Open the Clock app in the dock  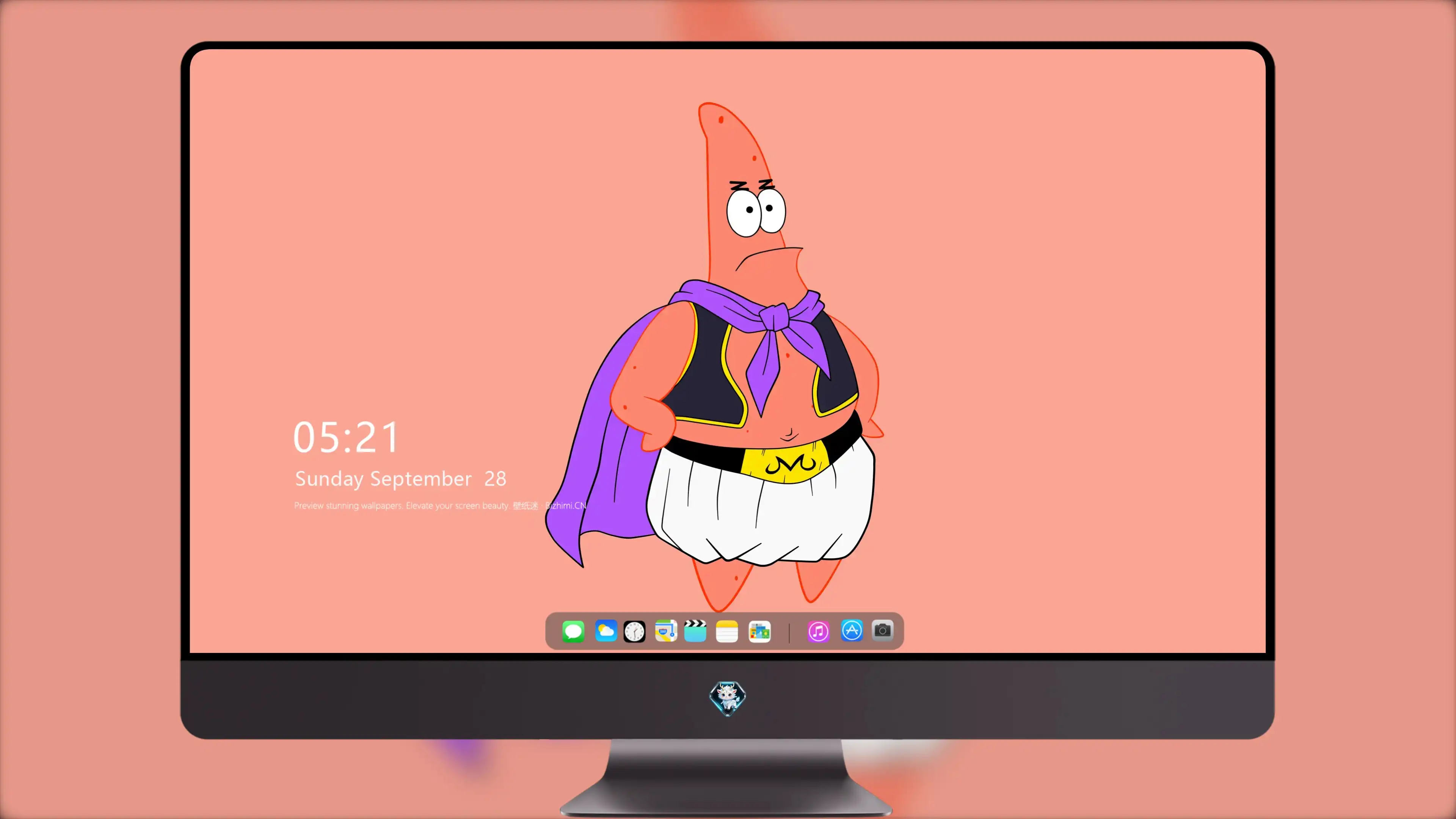pyautogui.click(x=634, y=631)
